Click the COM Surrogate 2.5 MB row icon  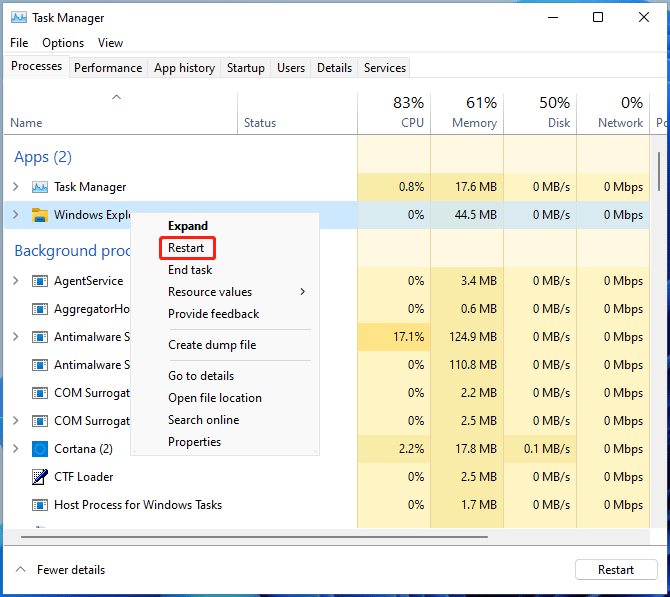(40, 421)
